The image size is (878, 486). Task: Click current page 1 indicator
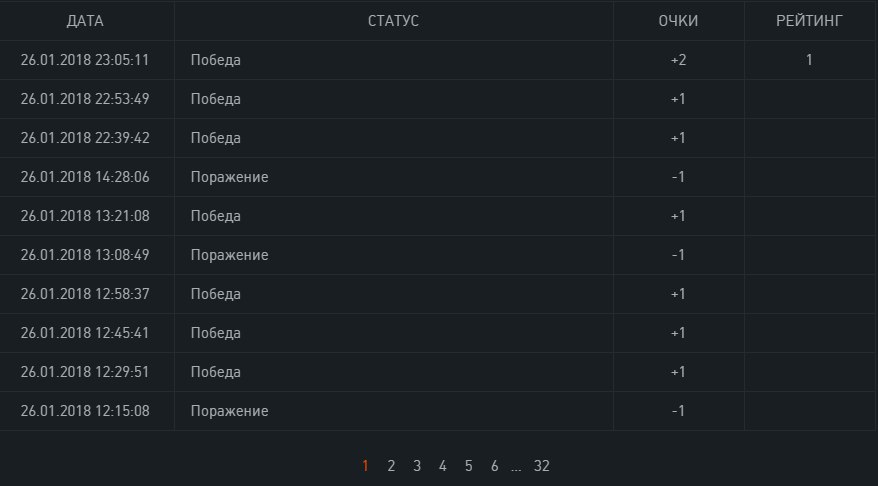point(365,466)
